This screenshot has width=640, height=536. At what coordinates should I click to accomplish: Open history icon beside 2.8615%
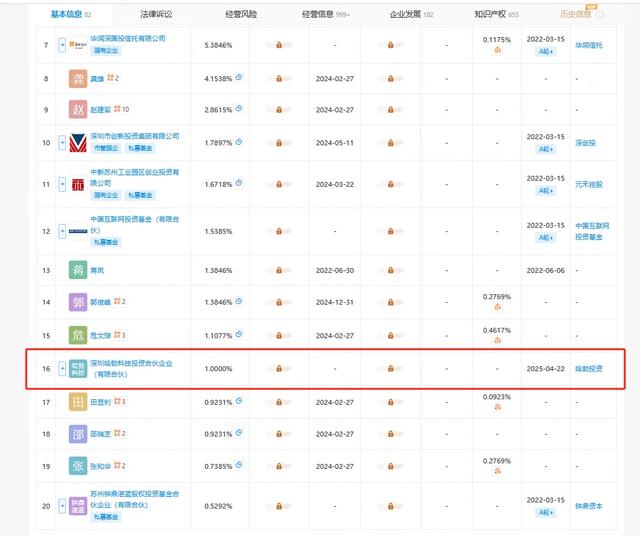coord(239,109)
